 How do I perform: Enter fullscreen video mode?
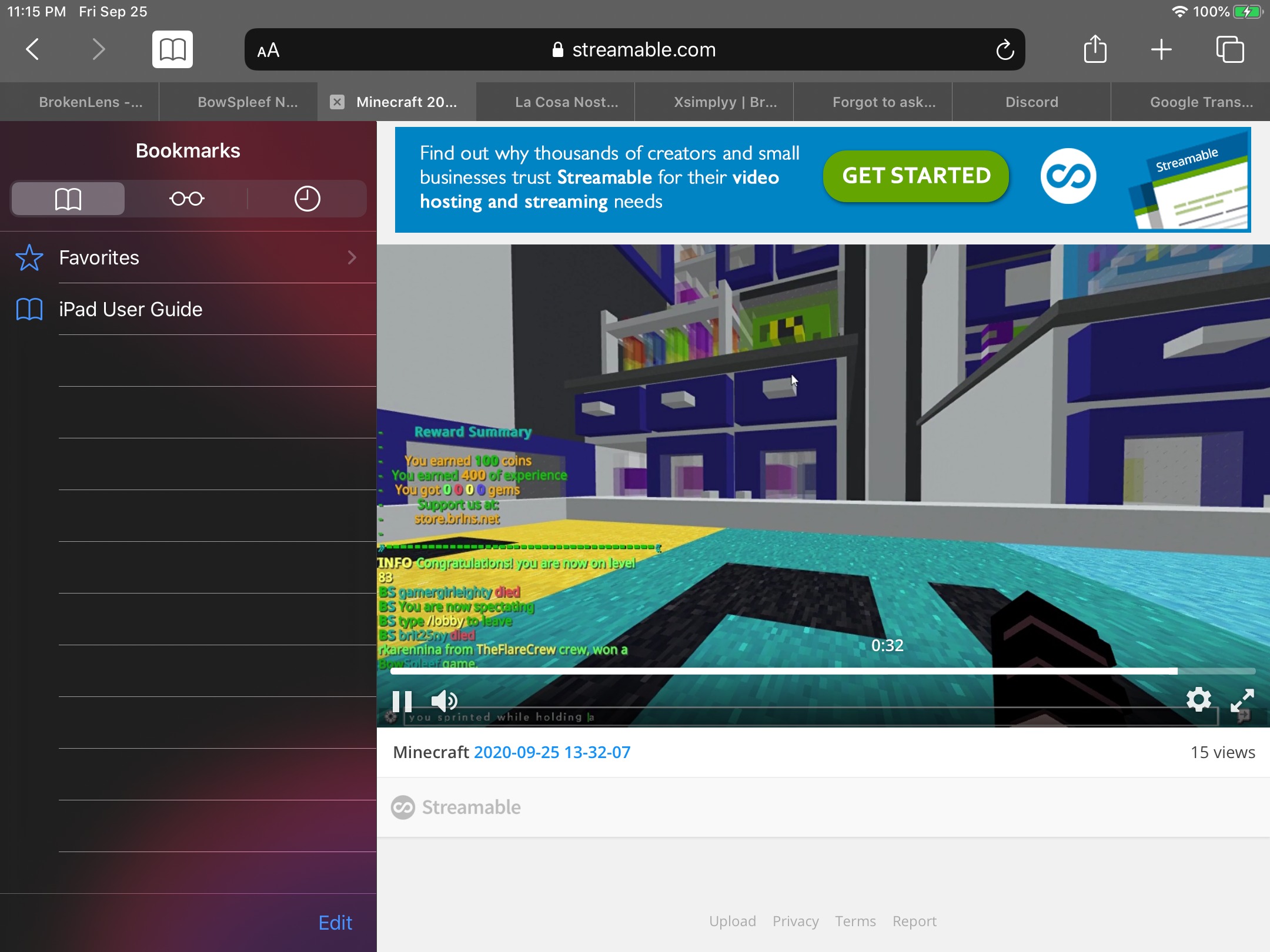pos(1242,700)
